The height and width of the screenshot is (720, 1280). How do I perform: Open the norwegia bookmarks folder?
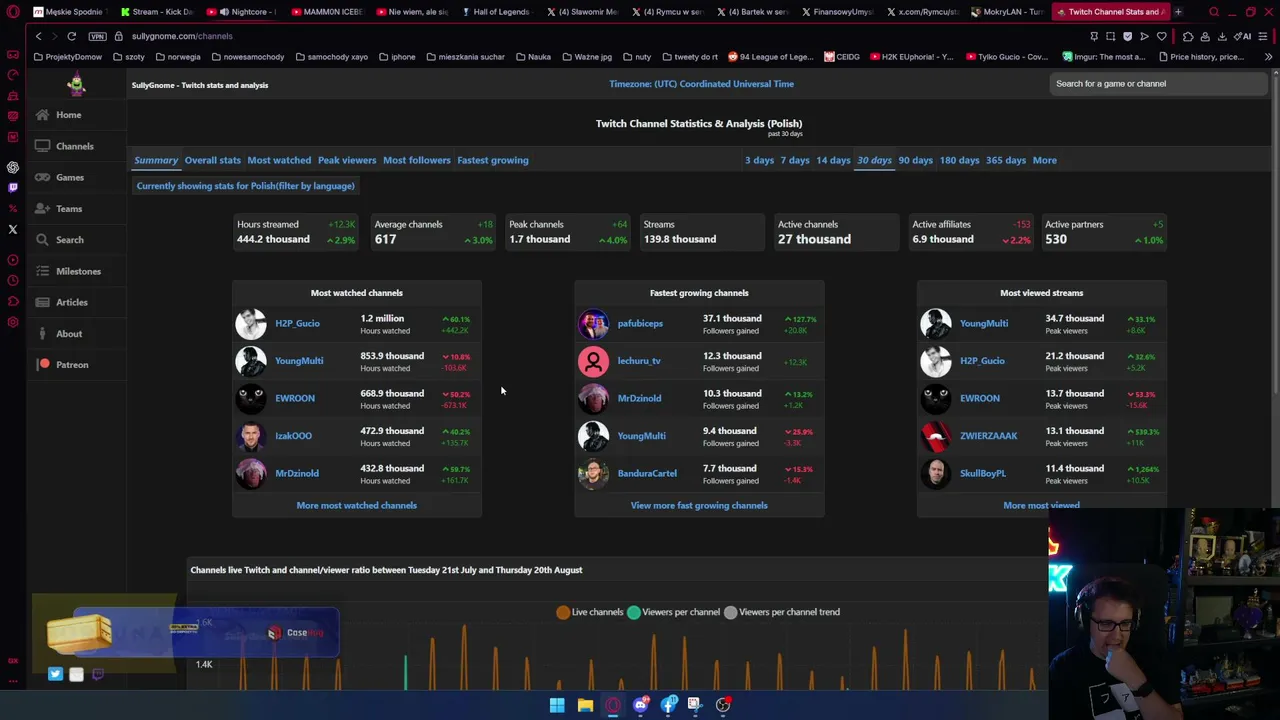(x=177, y=57)
